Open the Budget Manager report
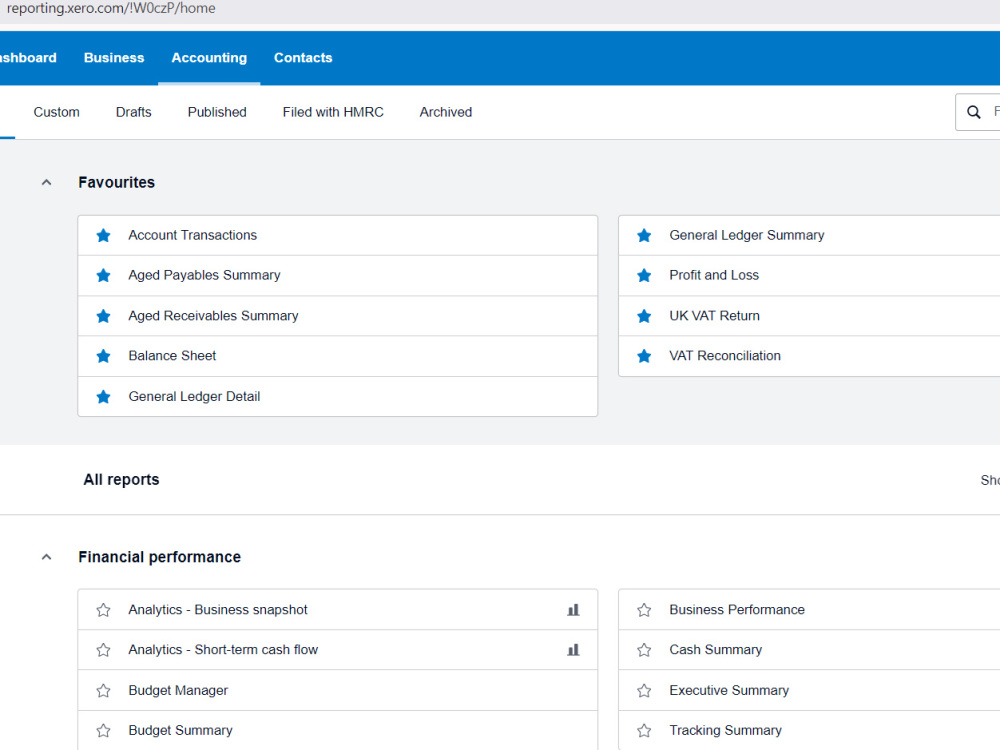The width and height of the screenshot is (1000, 750). 178,691
